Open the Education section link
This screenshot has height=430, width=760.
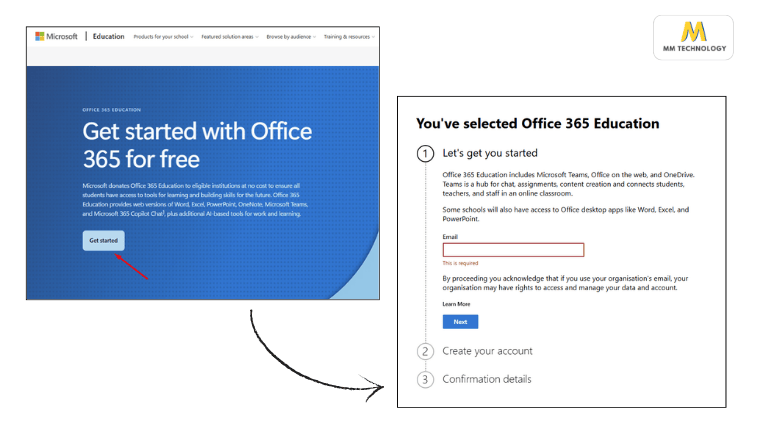click(x=109, y=36)
